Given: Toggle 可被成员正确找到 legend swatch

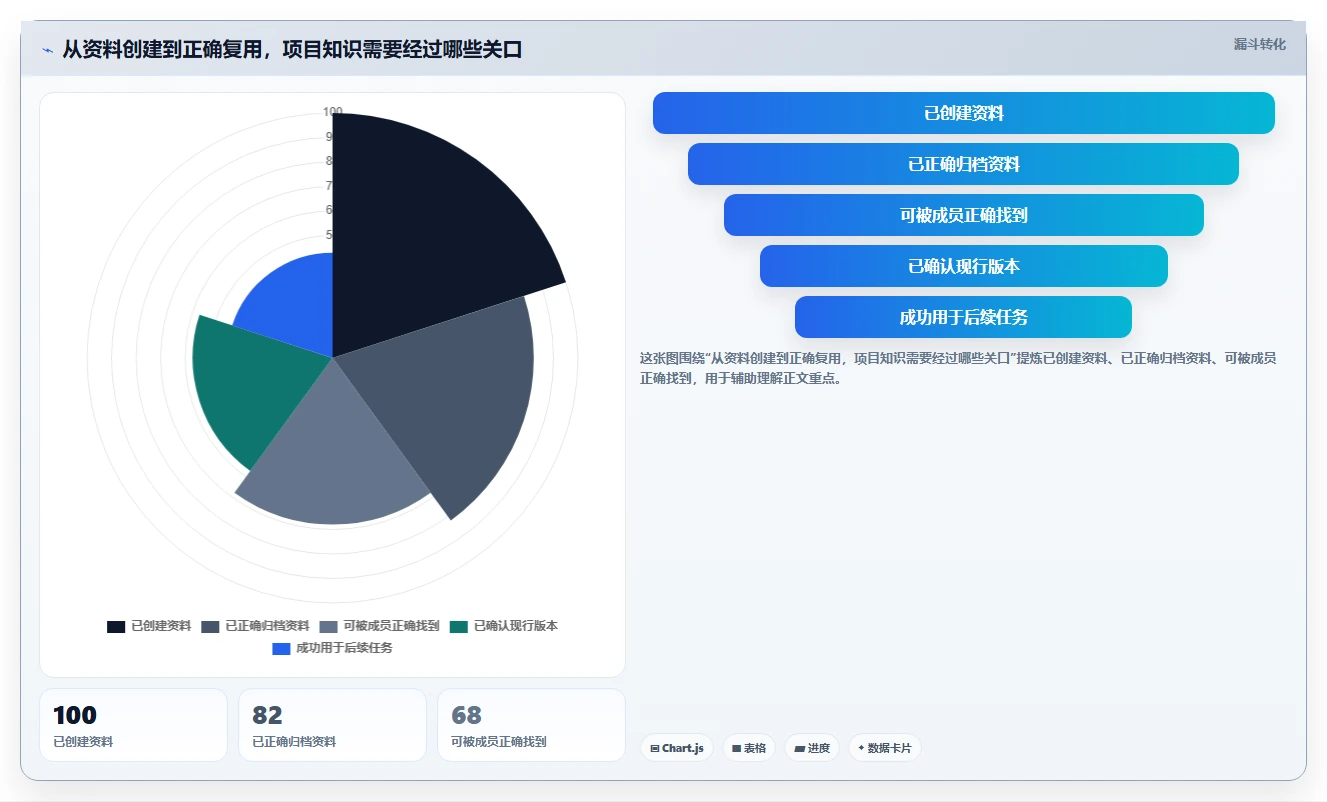Looking at the screenshot, I should [328, 626].
